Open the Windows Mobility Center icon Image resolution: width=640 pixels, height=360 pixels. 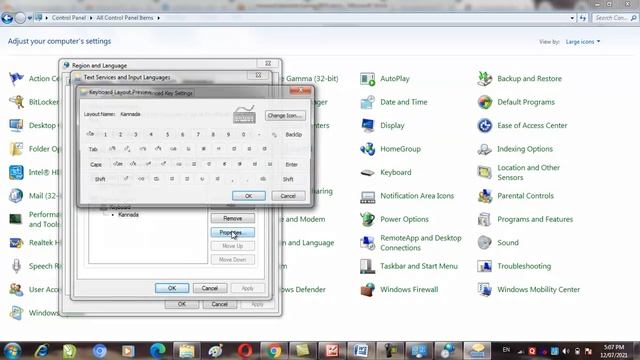(x=484, y=289)
